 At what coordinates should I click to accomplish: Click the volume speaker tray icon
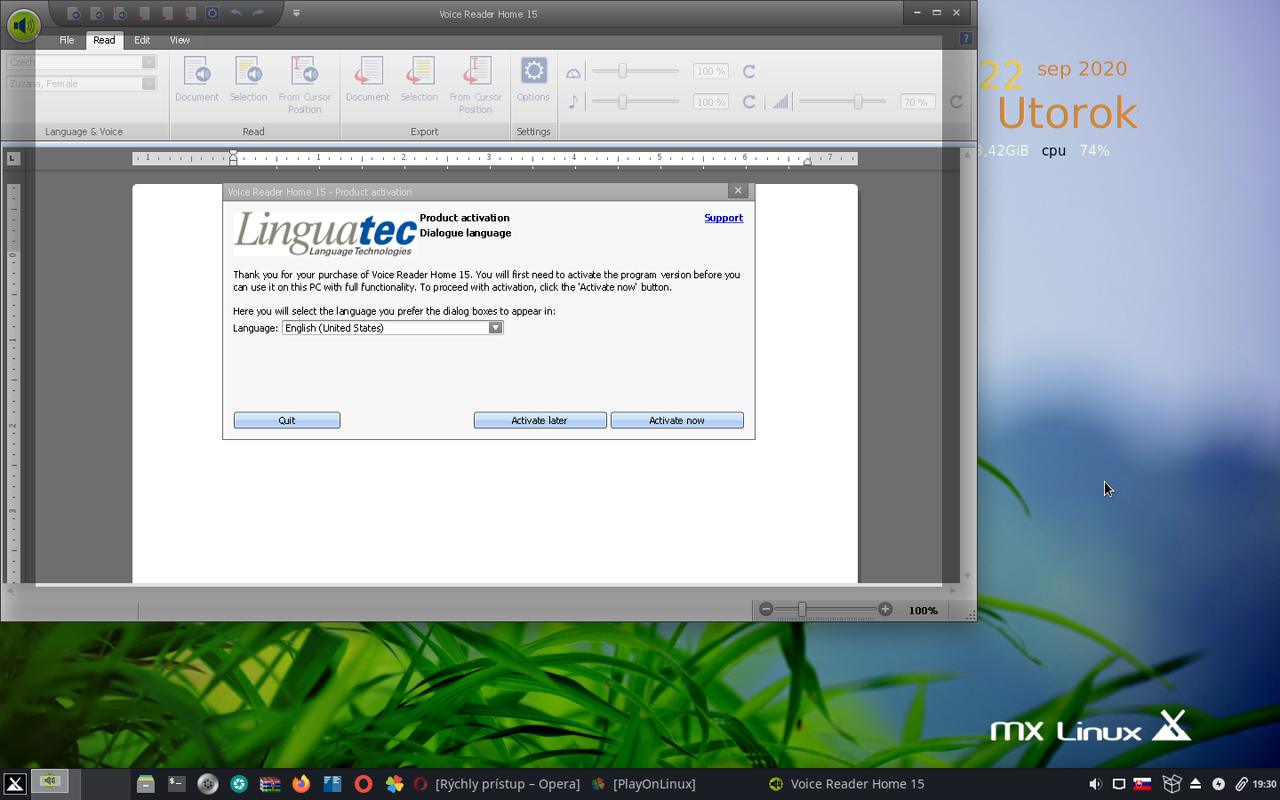(x=1095, y=784)
